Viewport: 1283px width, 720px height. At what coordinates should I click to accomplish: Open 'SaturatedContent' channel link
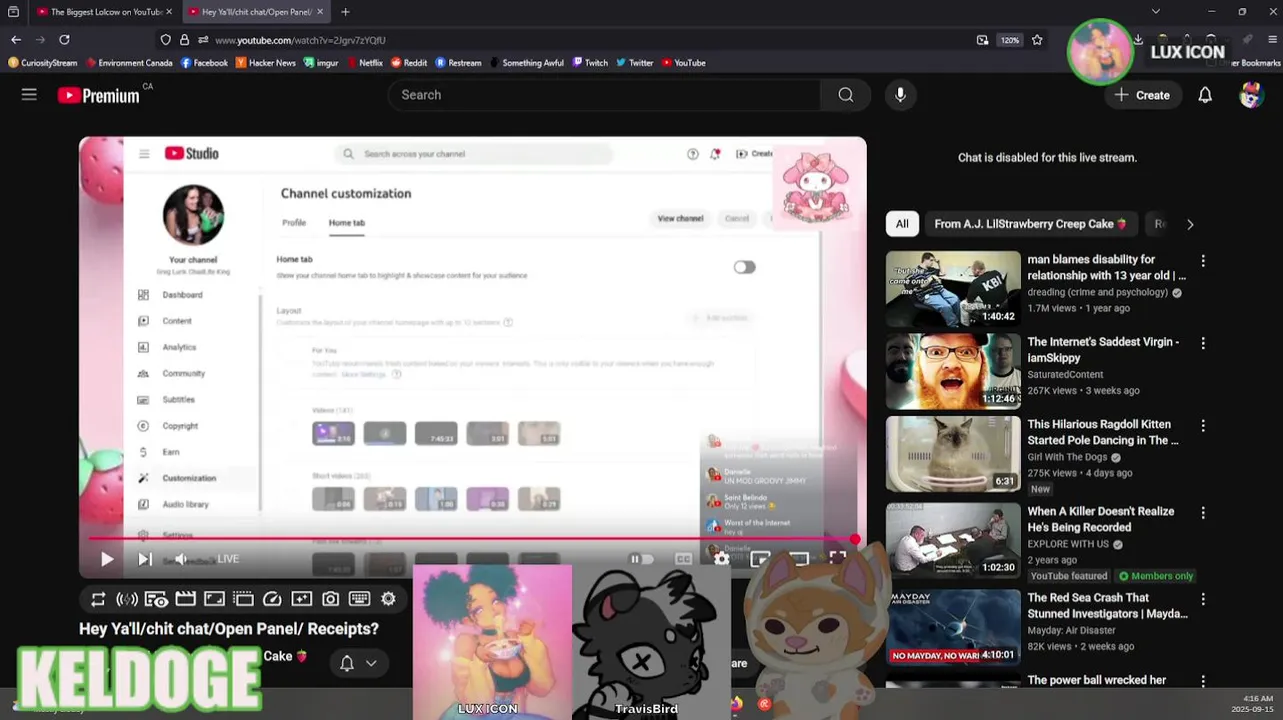(1065, 375)
